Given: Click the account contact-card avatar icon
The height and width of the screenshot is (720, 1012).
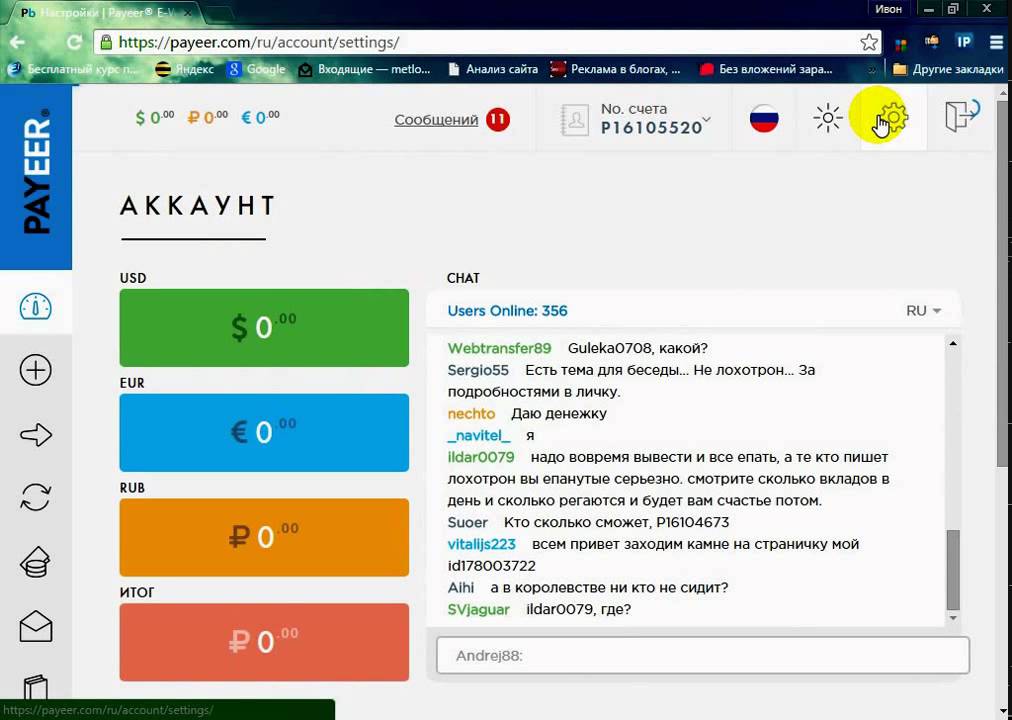Looking at the screenshot, I should point(575,119).
